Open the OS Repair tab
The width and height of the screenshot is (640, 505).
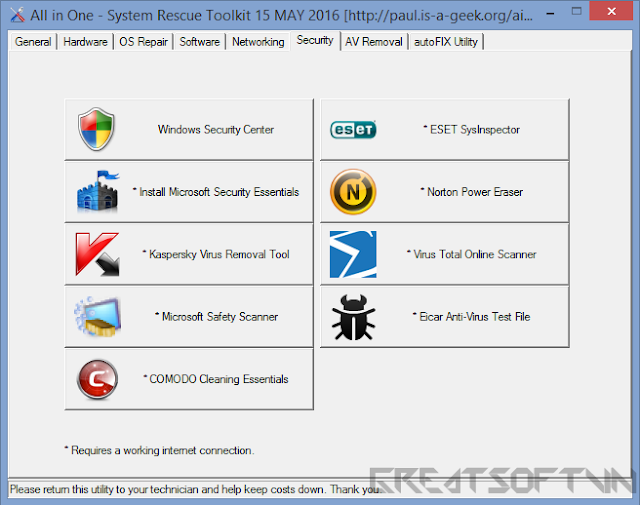[x=143, y=42]
